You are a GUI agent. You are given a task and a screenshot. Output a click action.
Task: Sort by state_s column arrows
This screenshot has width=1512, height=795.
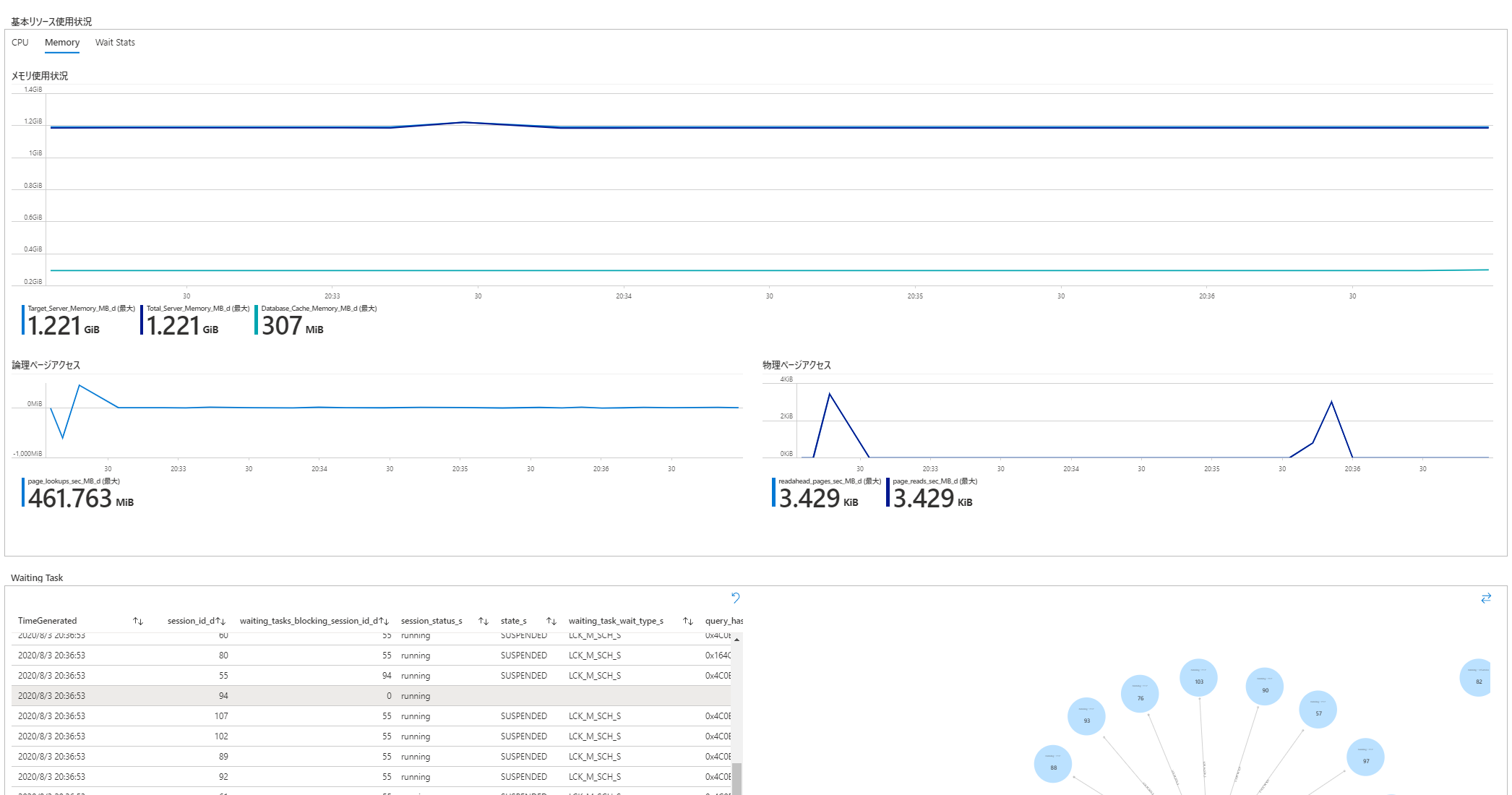pos(551,621)
